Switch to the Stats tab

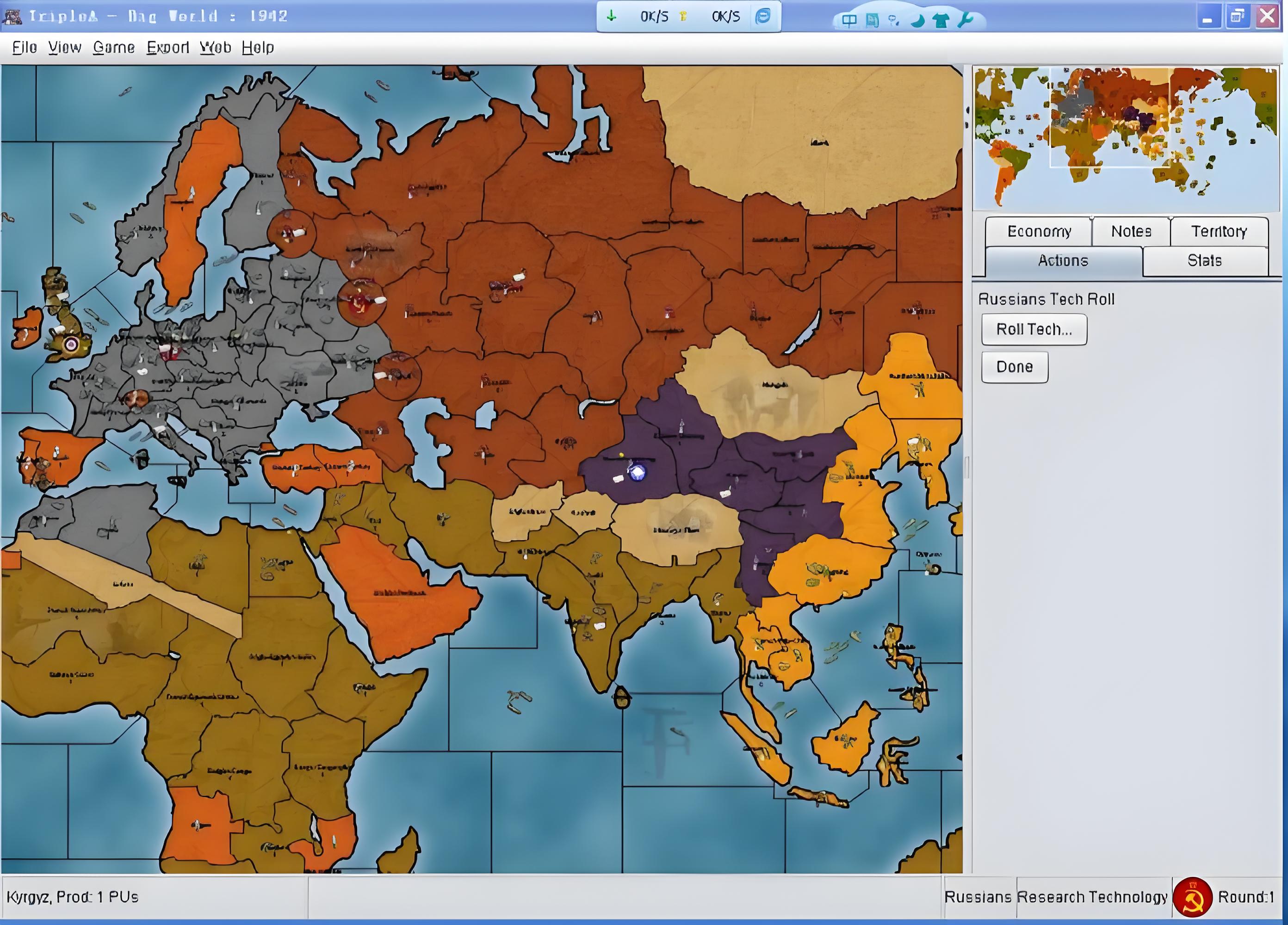[x=1205, y=261]
